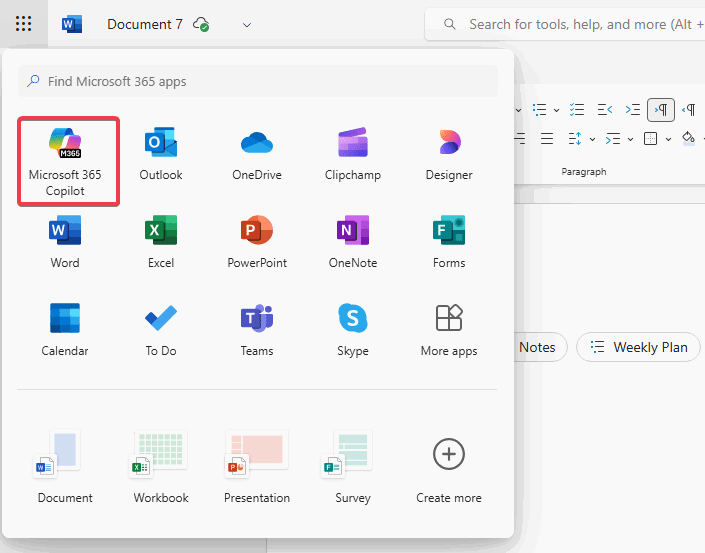Expand the document title dropdown chevron
The height and width of the screenshot is (553, 705).
tap(247, 24)
